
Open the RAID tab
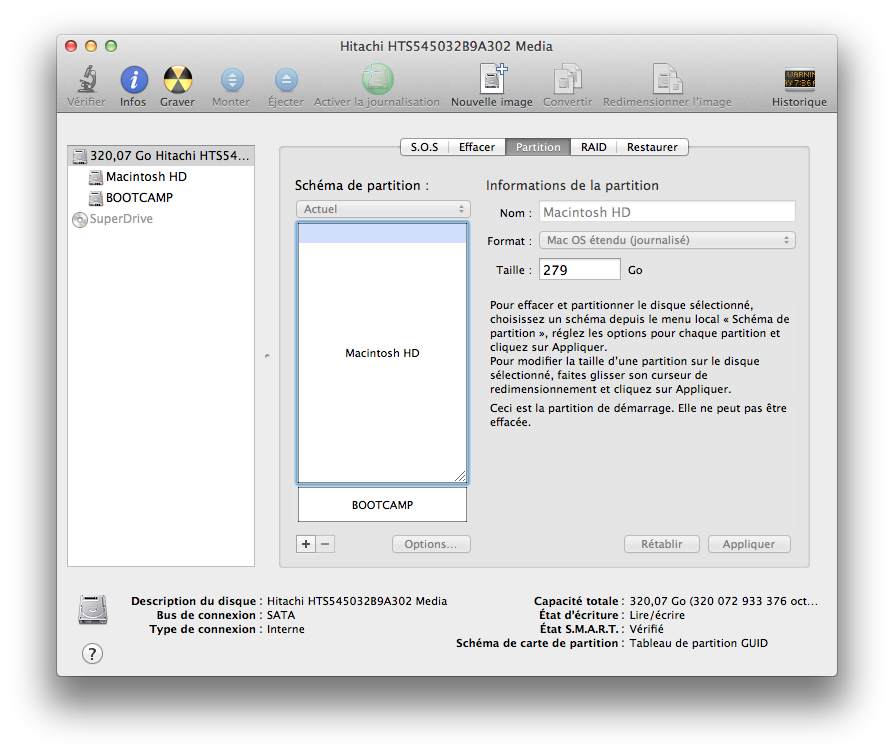coord(593,147)
